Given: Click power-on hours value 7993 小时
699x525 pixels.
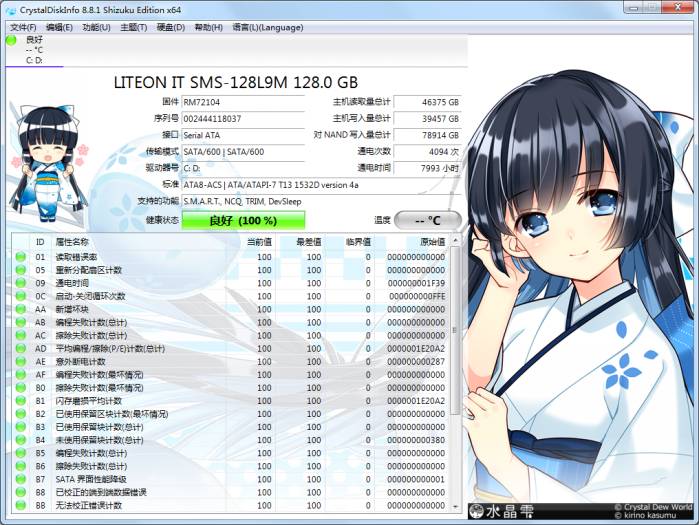Looking at the screenshot, I should (x=427, y=168).
